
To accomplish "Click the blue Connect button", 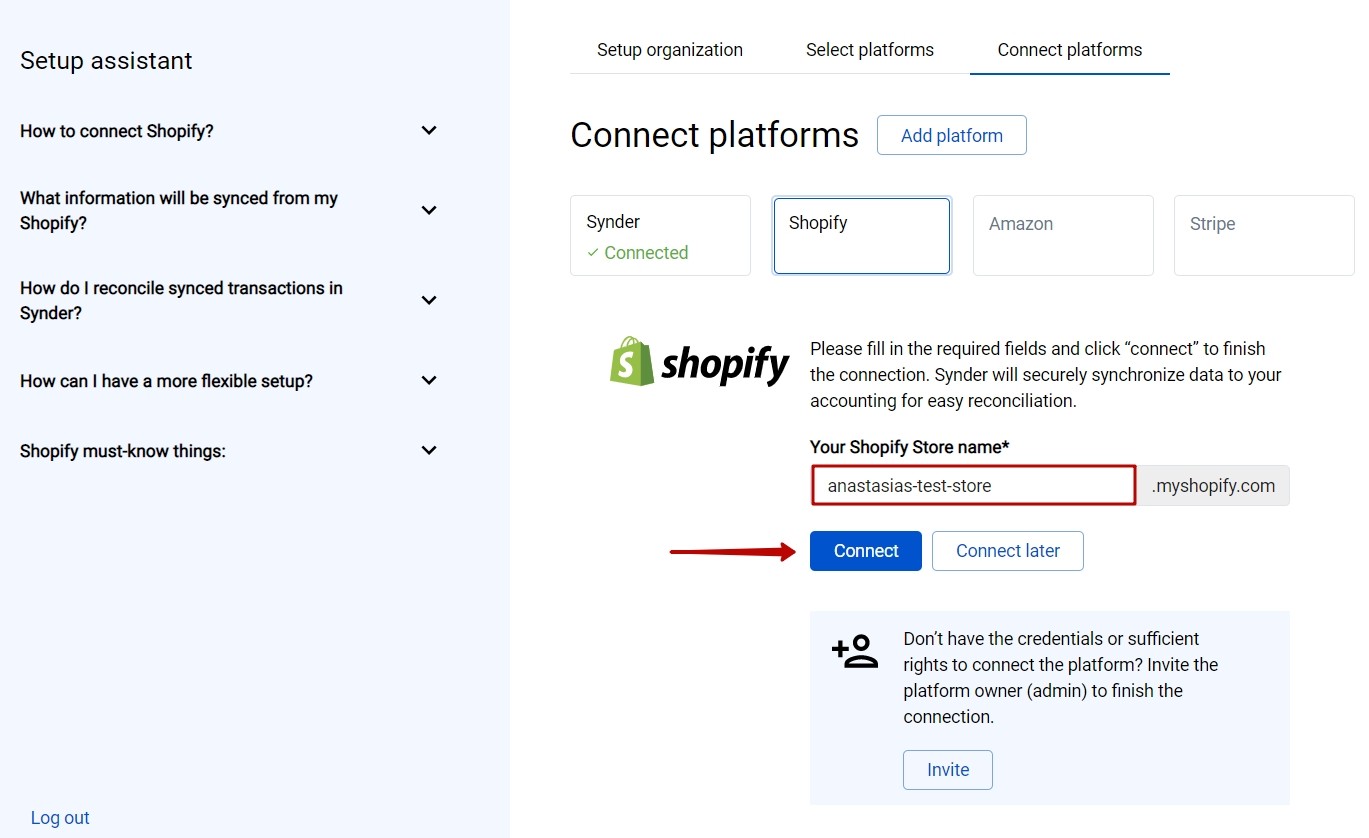I will coord(866,551).
